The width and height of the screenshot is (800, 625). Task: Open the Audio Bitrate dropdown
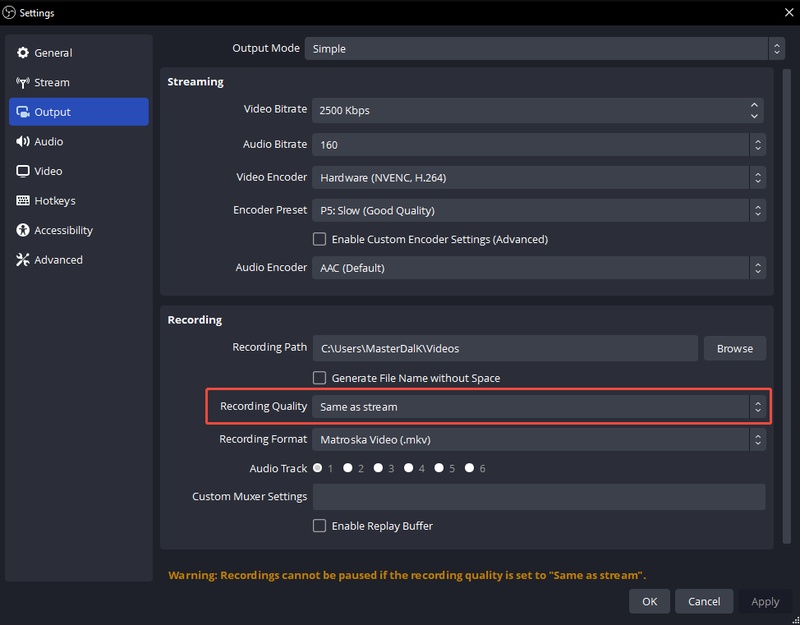[x=539, y=145]
